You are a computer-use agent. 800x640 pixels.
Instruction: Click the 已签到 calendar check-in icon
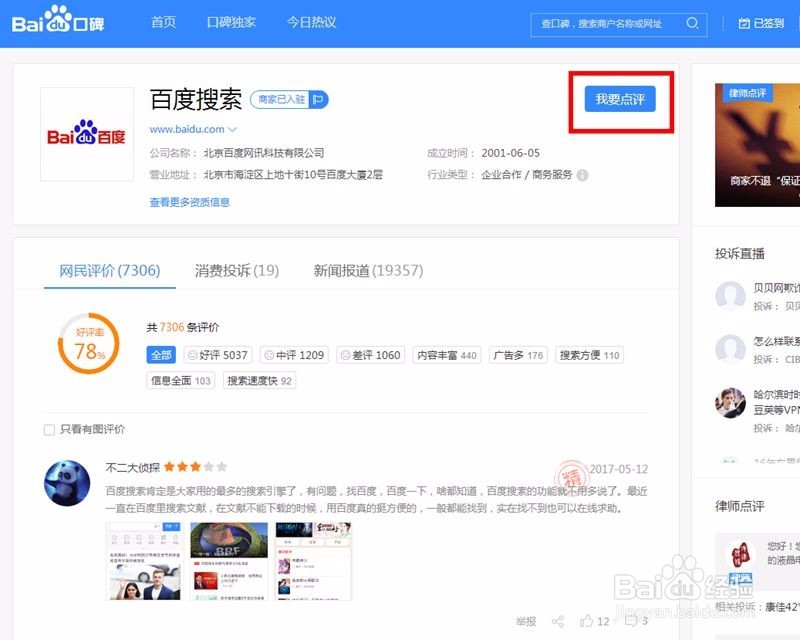[744, 23]
